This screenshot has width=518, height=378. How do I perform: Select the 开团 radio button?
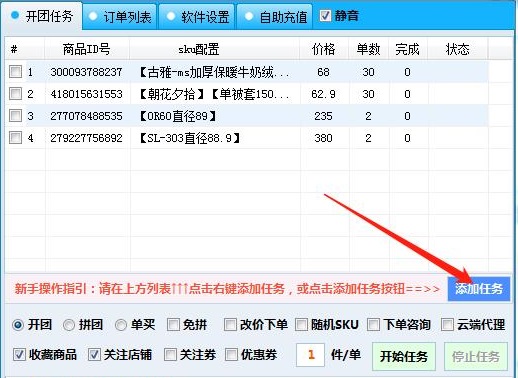pos(18,325)
